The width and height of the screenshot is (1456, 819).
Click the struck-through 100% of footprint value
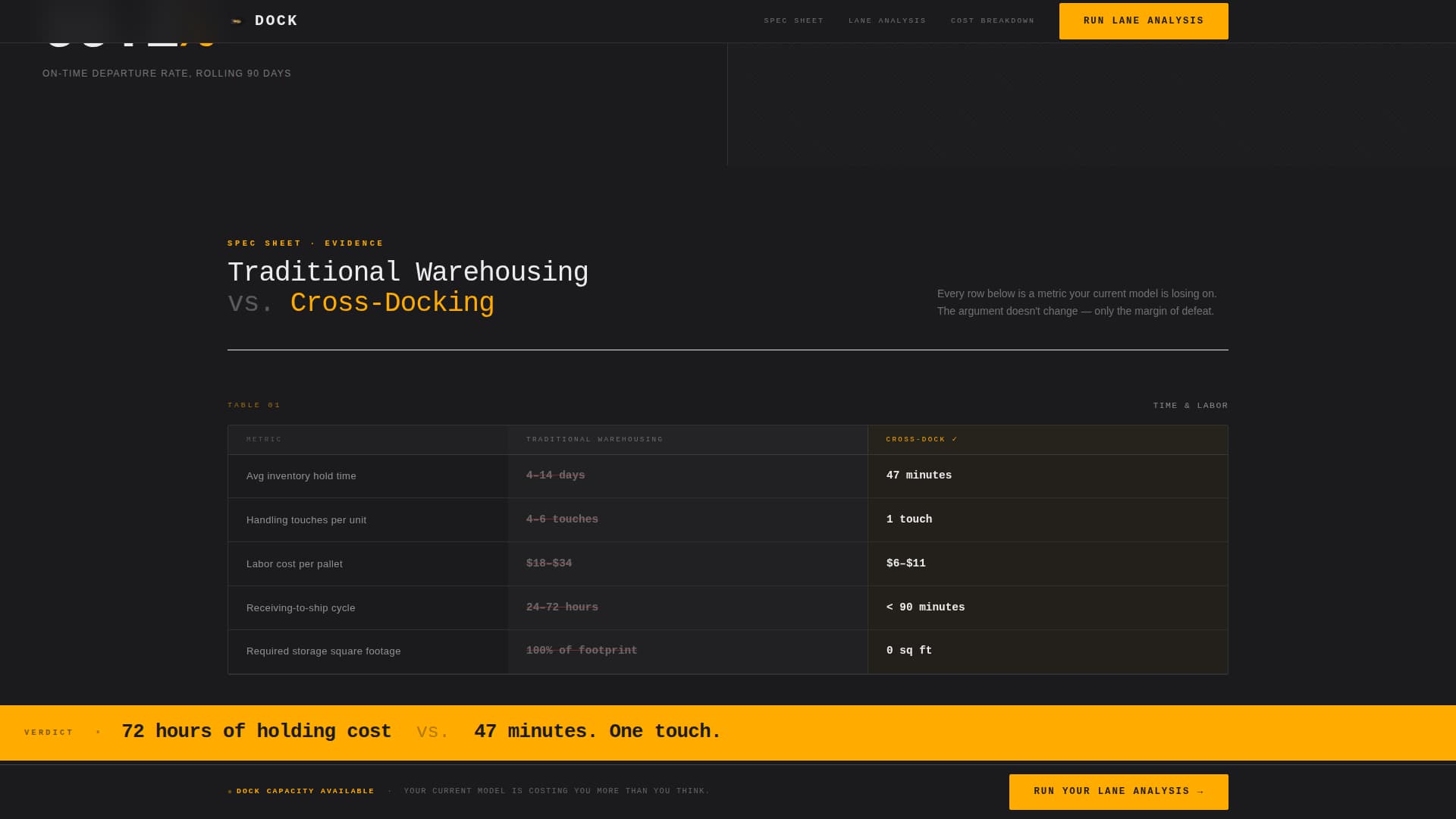coord(581,651)
